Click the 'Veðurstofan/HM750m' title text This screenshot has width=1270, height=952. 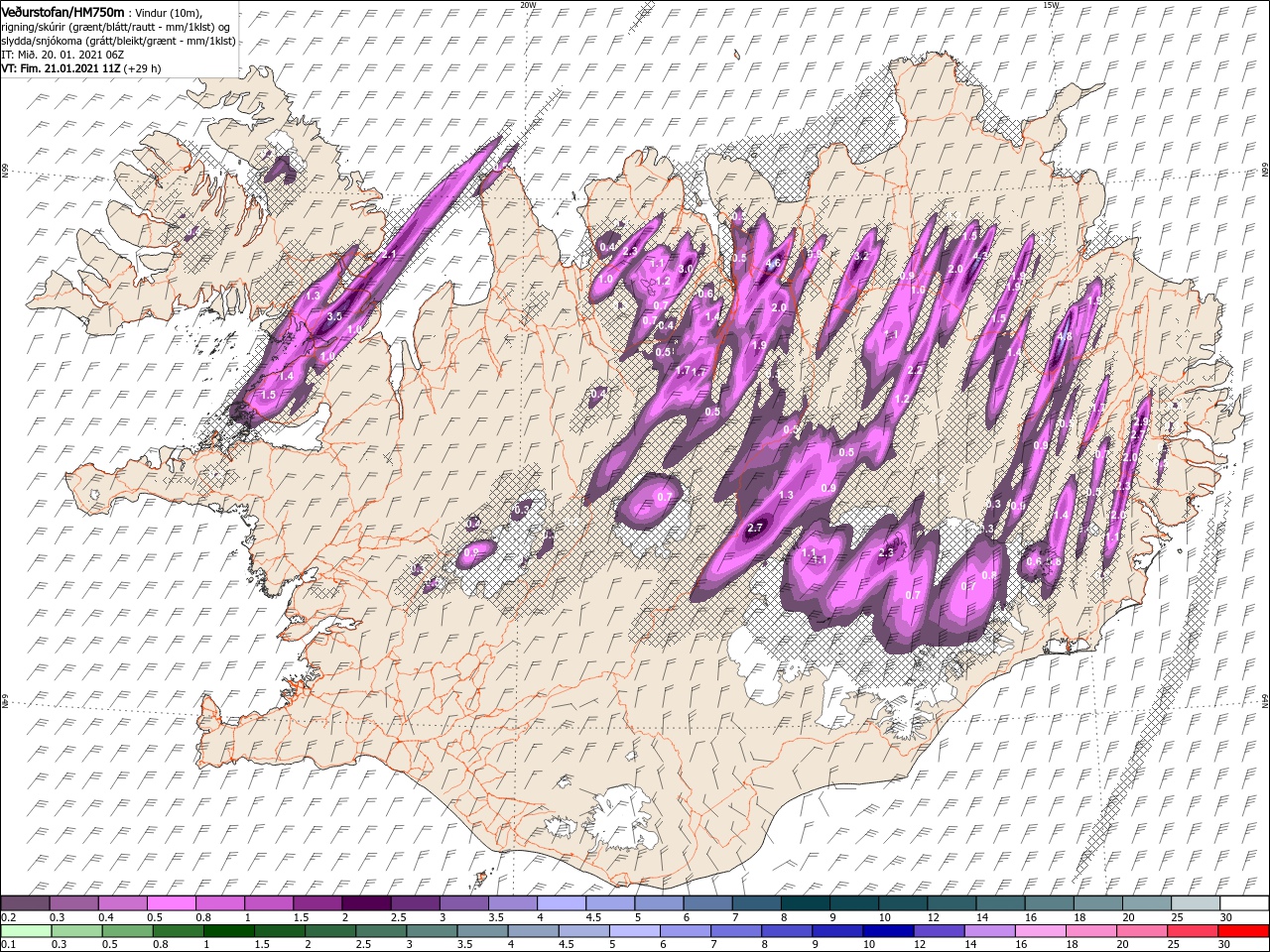tap(63, 12)
